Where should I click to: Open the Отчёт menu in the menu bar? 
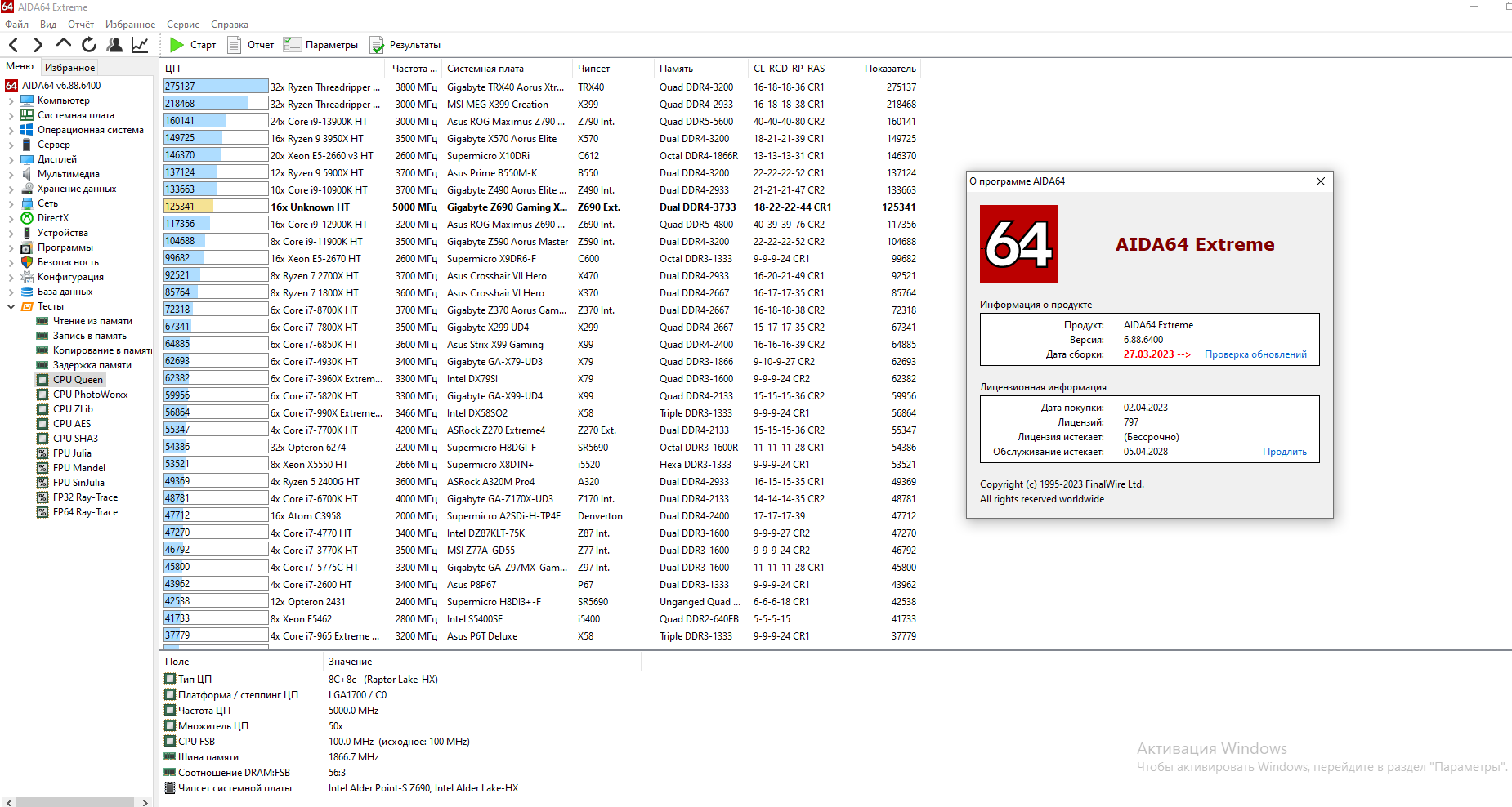click(x=81, y=25)
